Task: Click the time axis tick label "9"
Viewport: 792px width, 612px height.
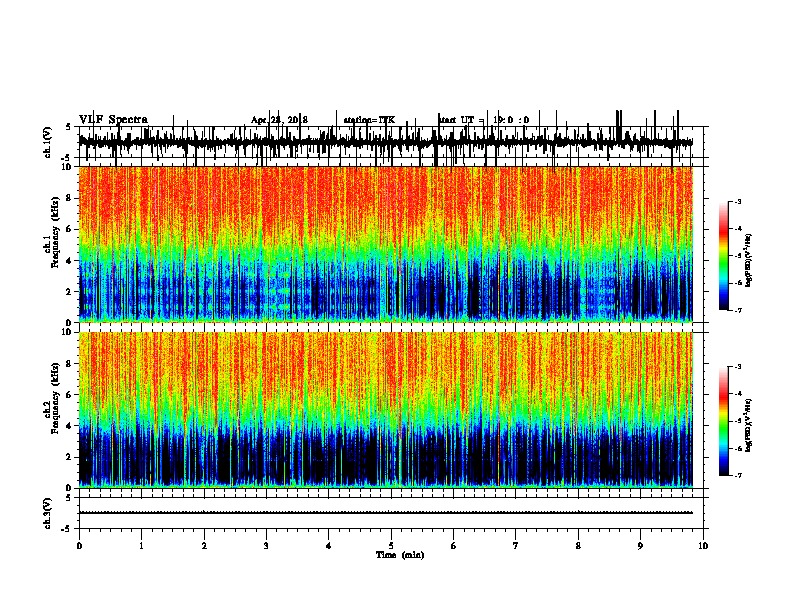Action: 640,546
